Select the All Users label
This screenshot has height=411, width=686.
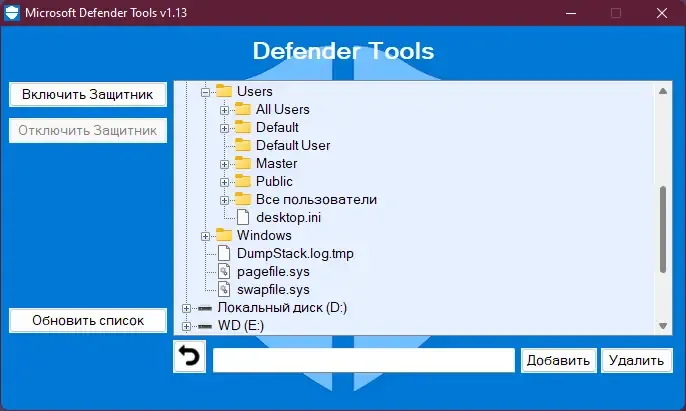pyautogui.click(x=283, y=109)
